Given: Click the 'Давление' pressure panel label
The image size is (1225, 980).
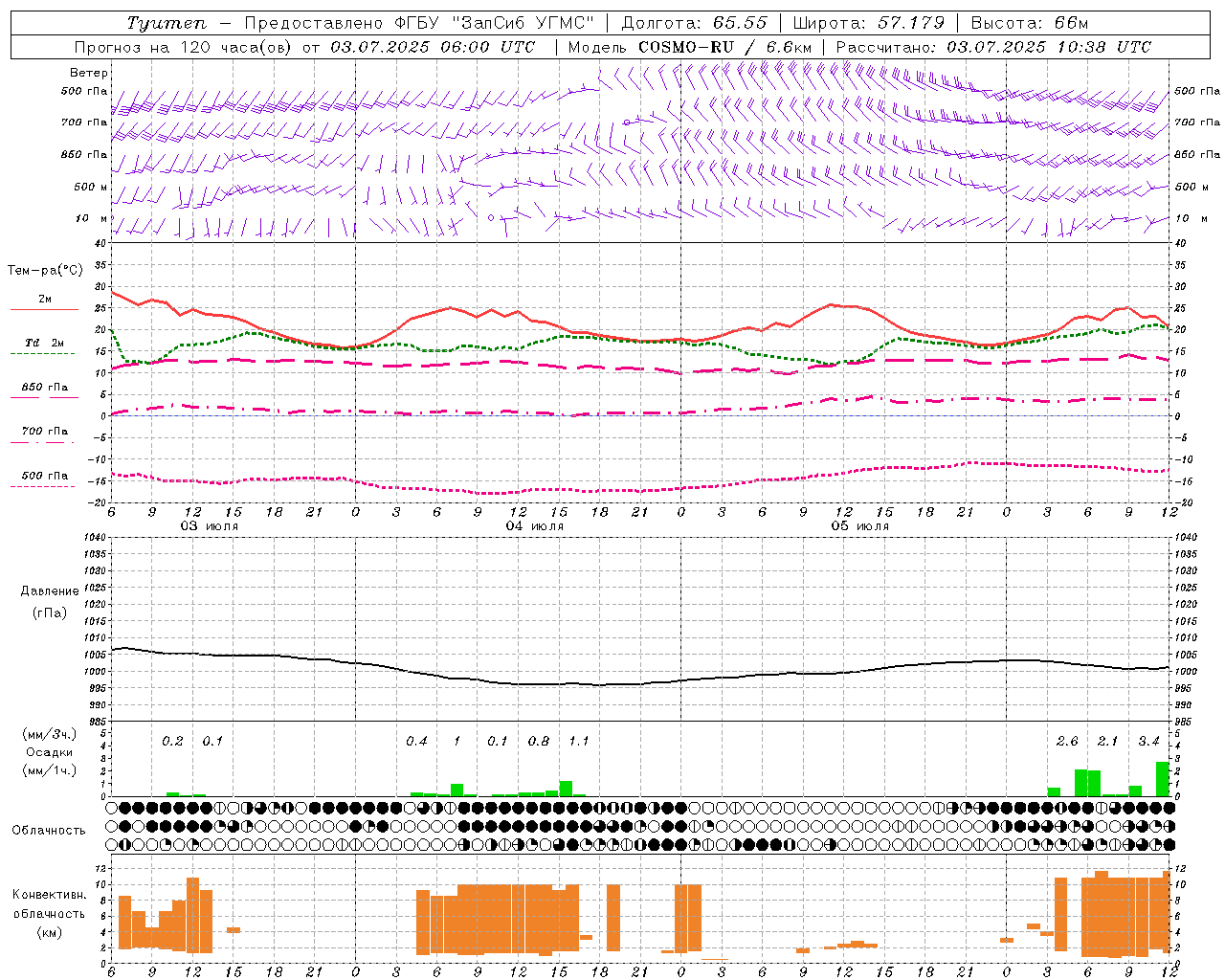Looking at the screenshot, I should click(50, 591).
